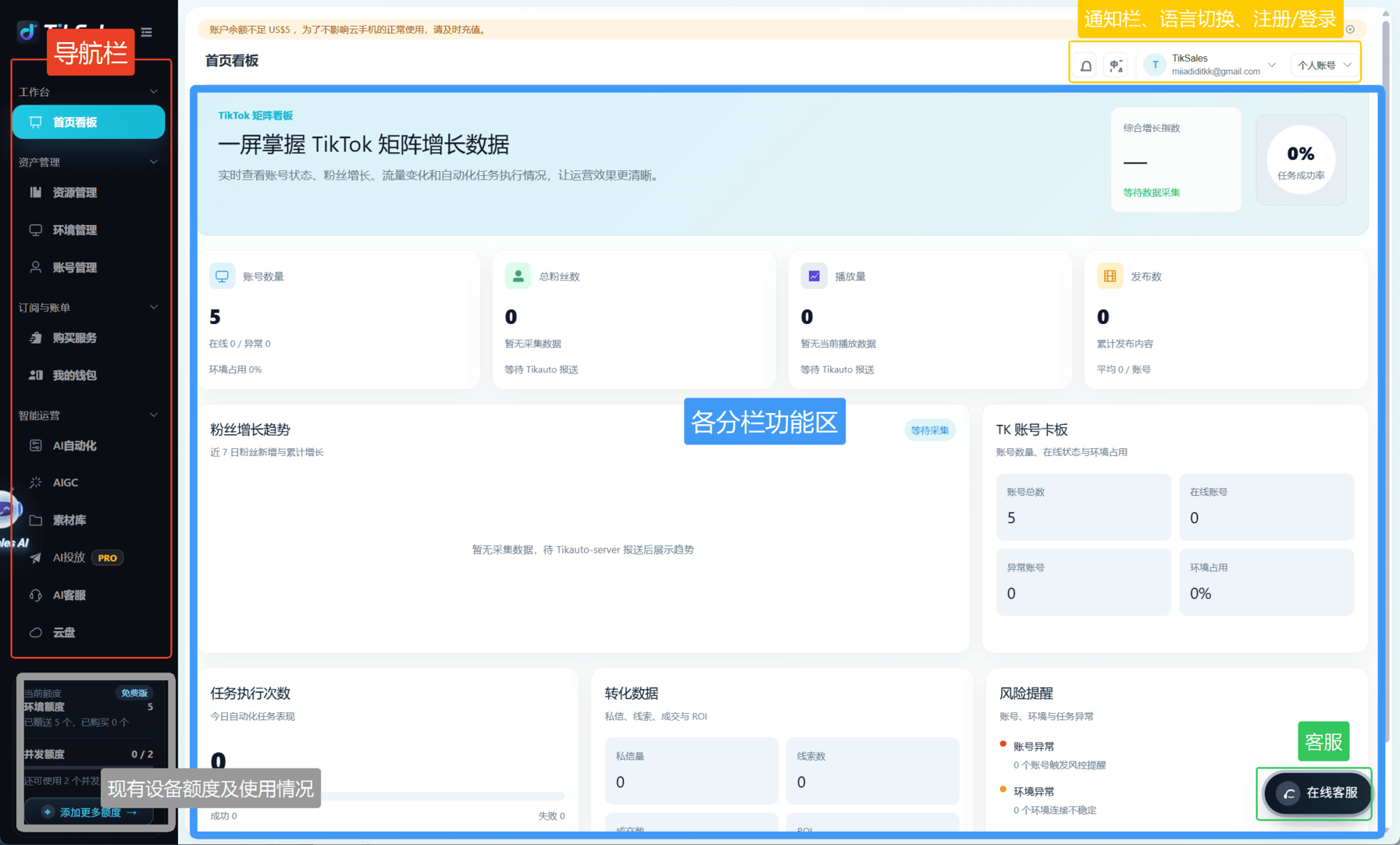Collapse the 资产管理 section chevron
This screenshot has width=1400, height=845.
pyautogui.click(x=154, y=162)
